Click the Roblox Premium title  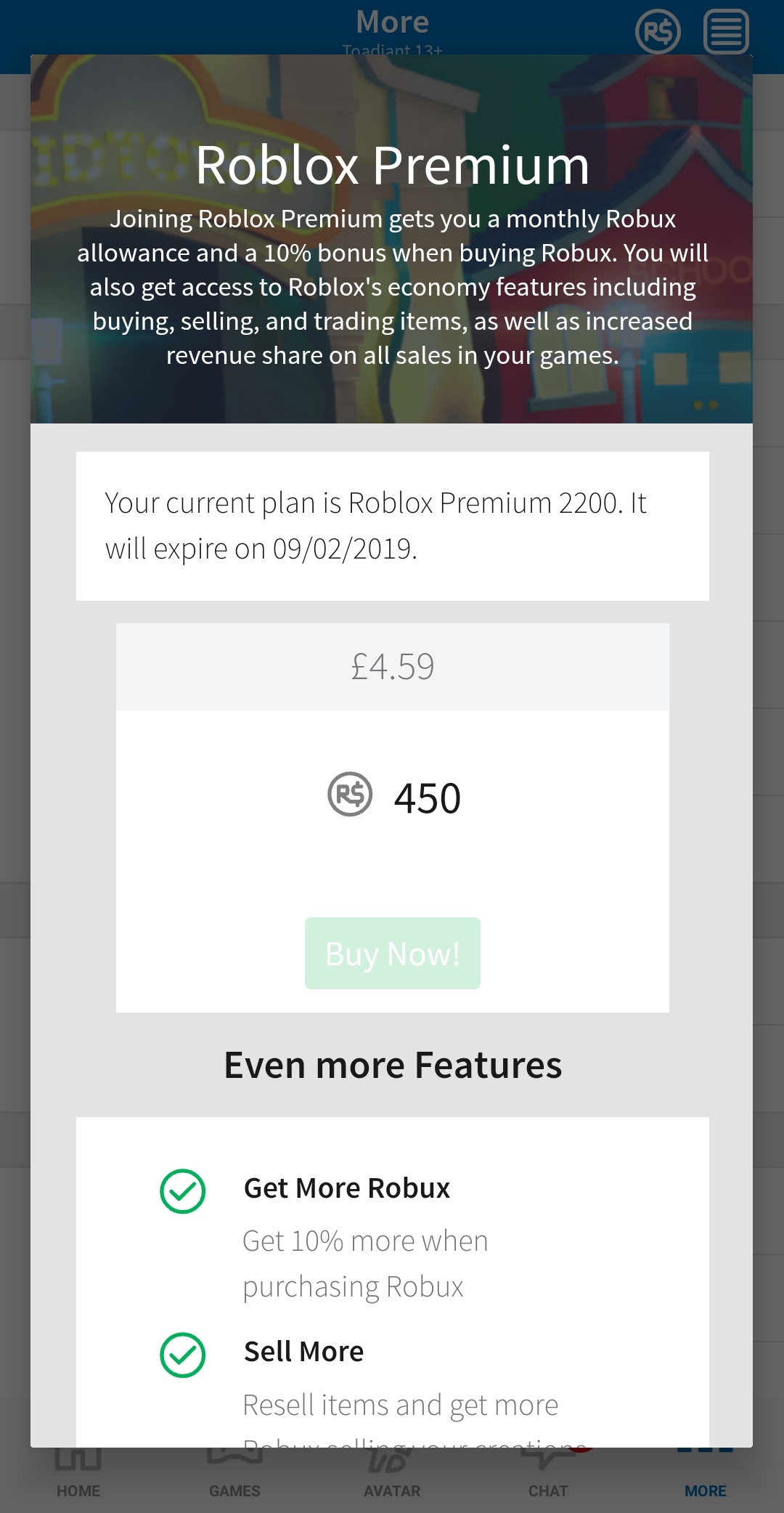pos(392,167)
